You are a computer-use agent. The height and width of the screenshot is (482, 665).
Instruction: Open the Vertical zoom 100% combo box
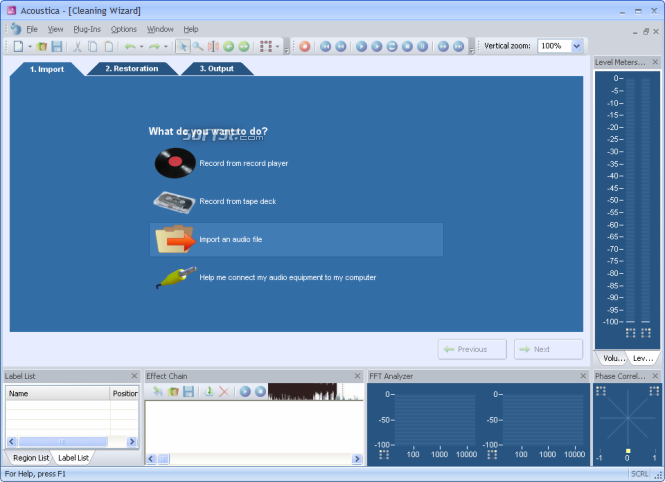click(x=560, y=46)
